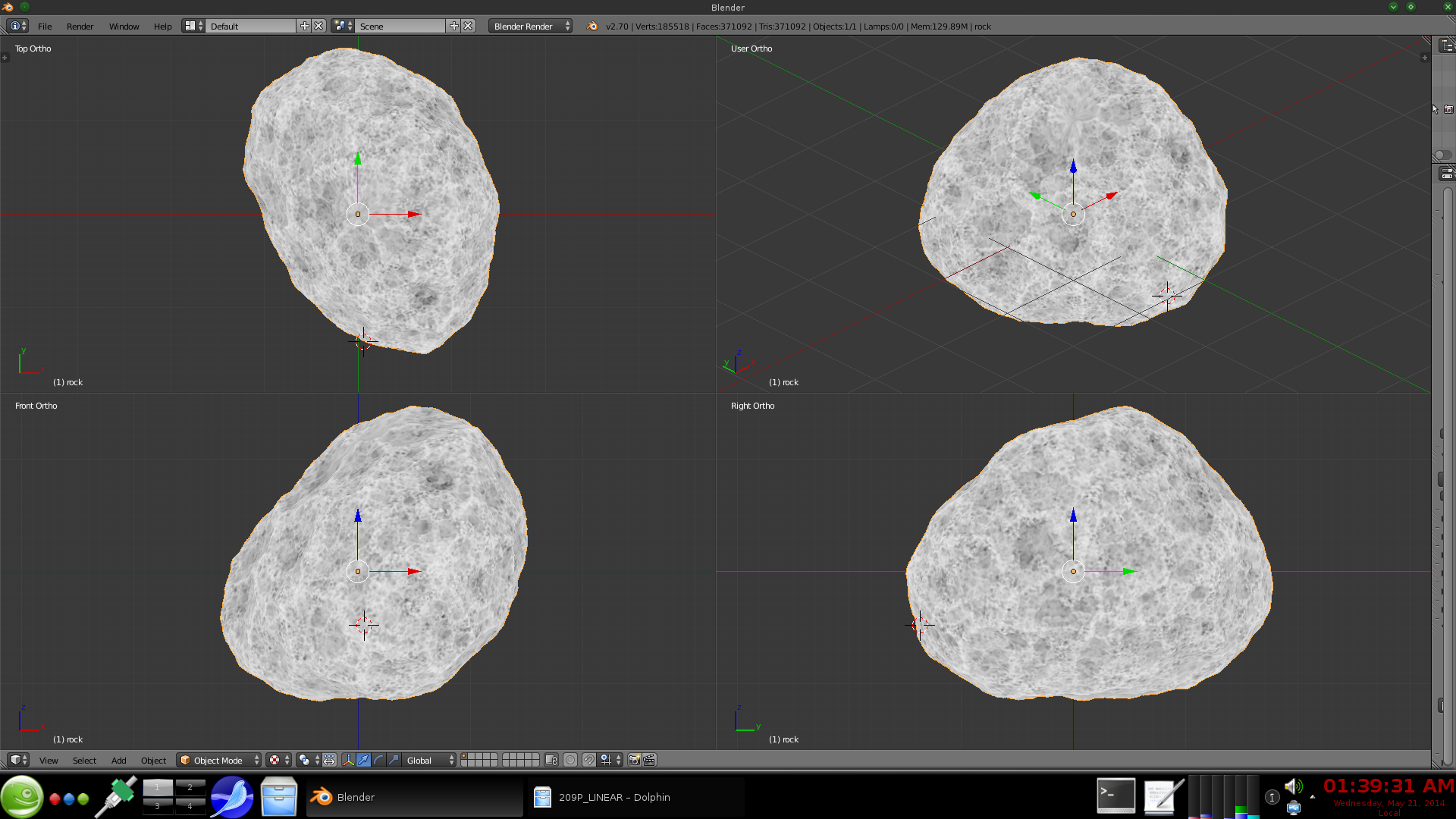Open the View menu in 3D viewport header
Viewport: 1456px width, 819px height.
pos(49,760)
